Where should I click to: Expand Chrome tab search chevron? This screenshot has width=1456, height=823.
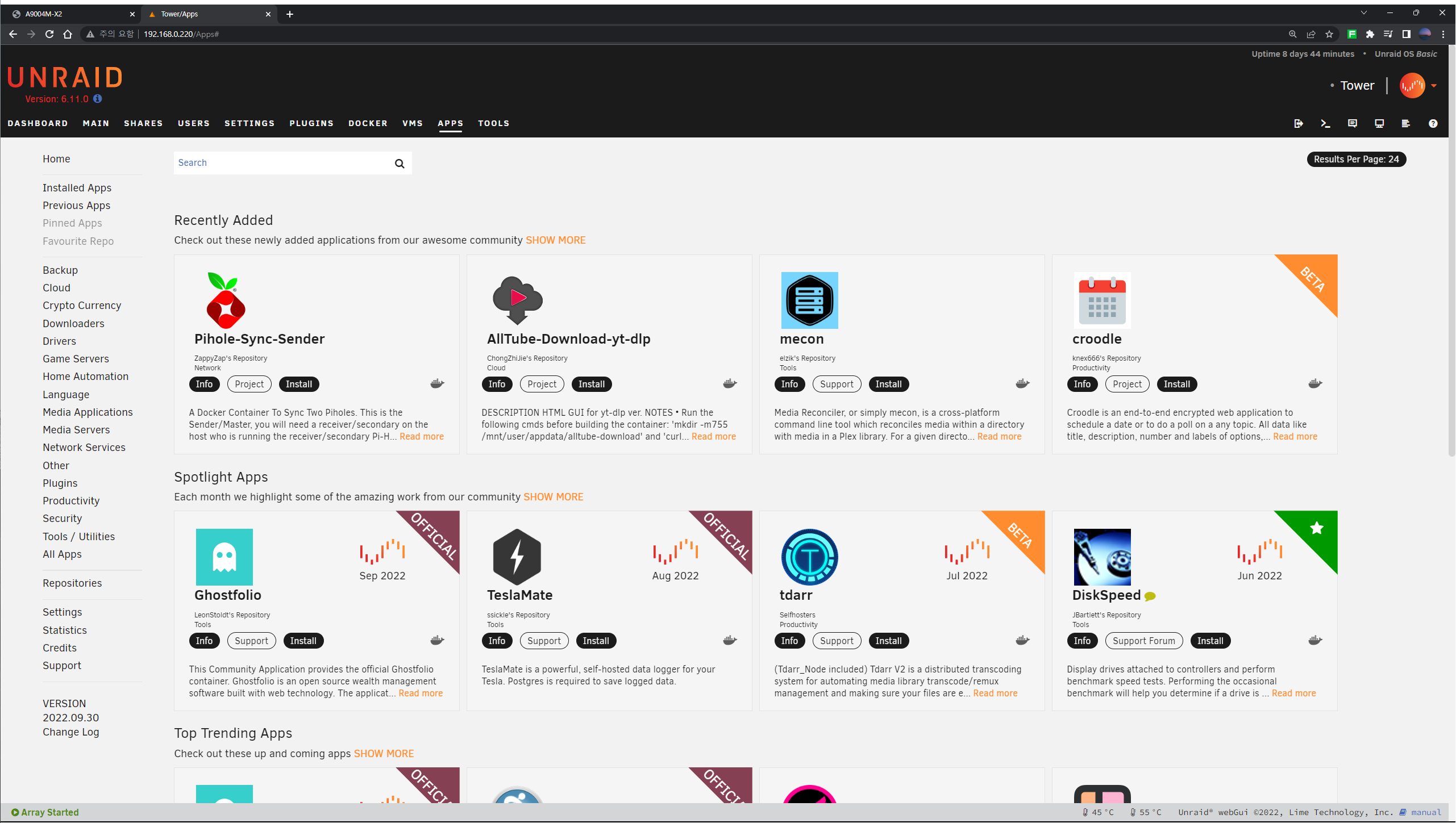(1363, 13)
